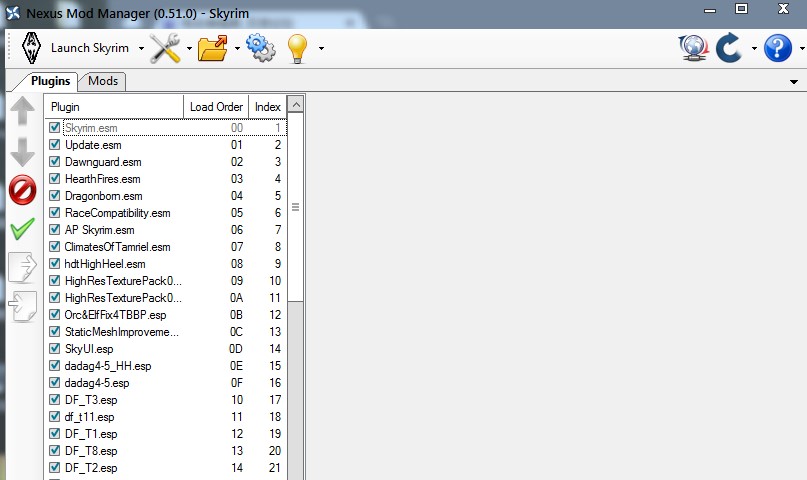Expand the tools icon dropdown arrow
The image size is (807, 480).
coord(189,48)
